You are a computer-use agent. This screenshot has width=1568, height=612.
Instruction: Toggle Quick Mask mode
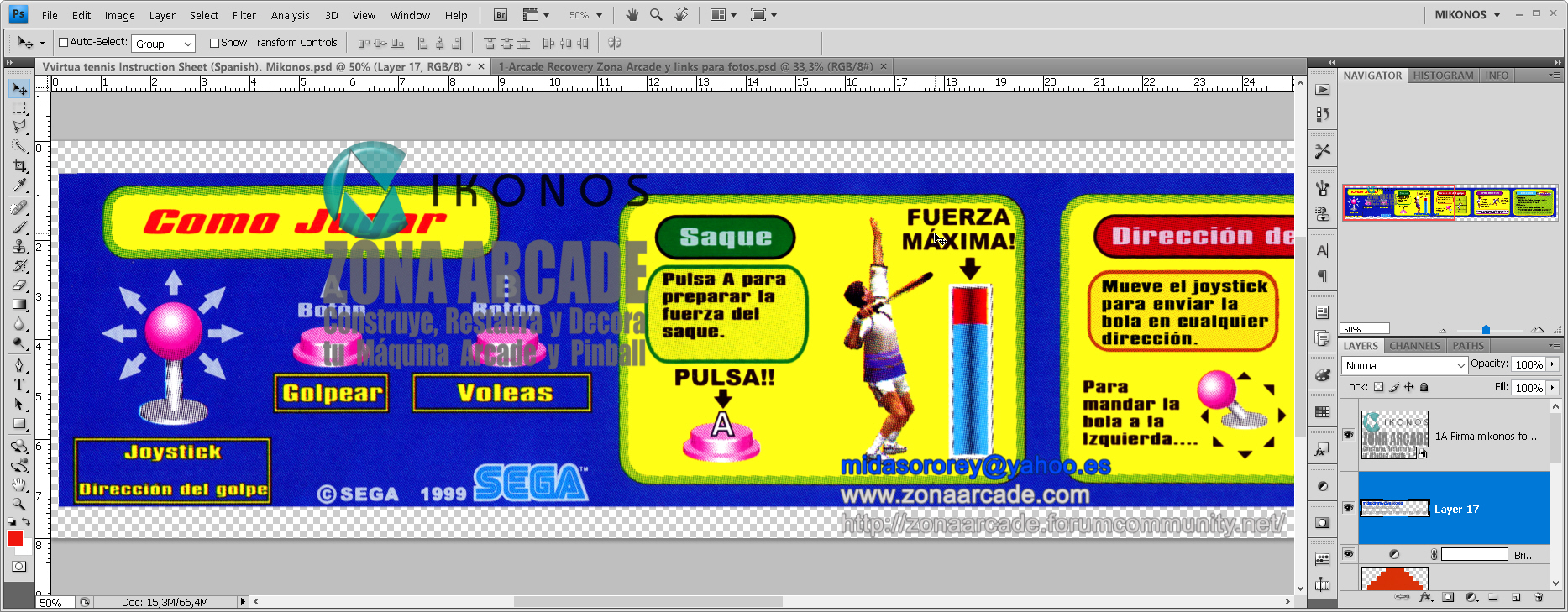[x=19, y=567]
